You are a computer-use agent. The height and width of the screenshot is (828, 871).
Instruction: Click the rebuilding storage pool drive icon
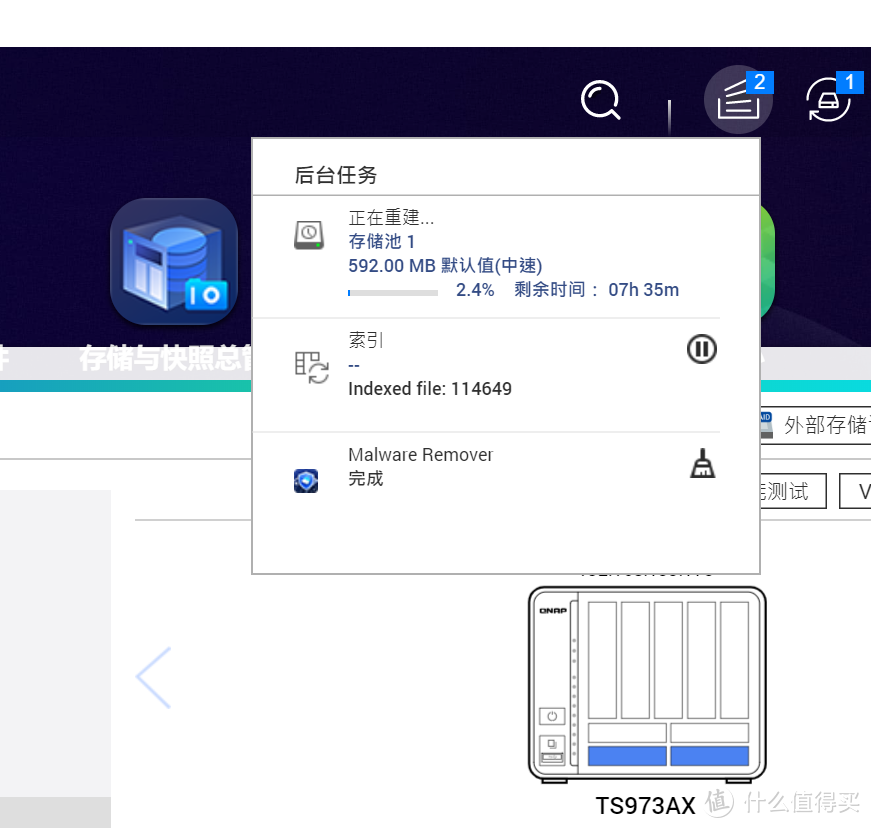coord(309,234)
